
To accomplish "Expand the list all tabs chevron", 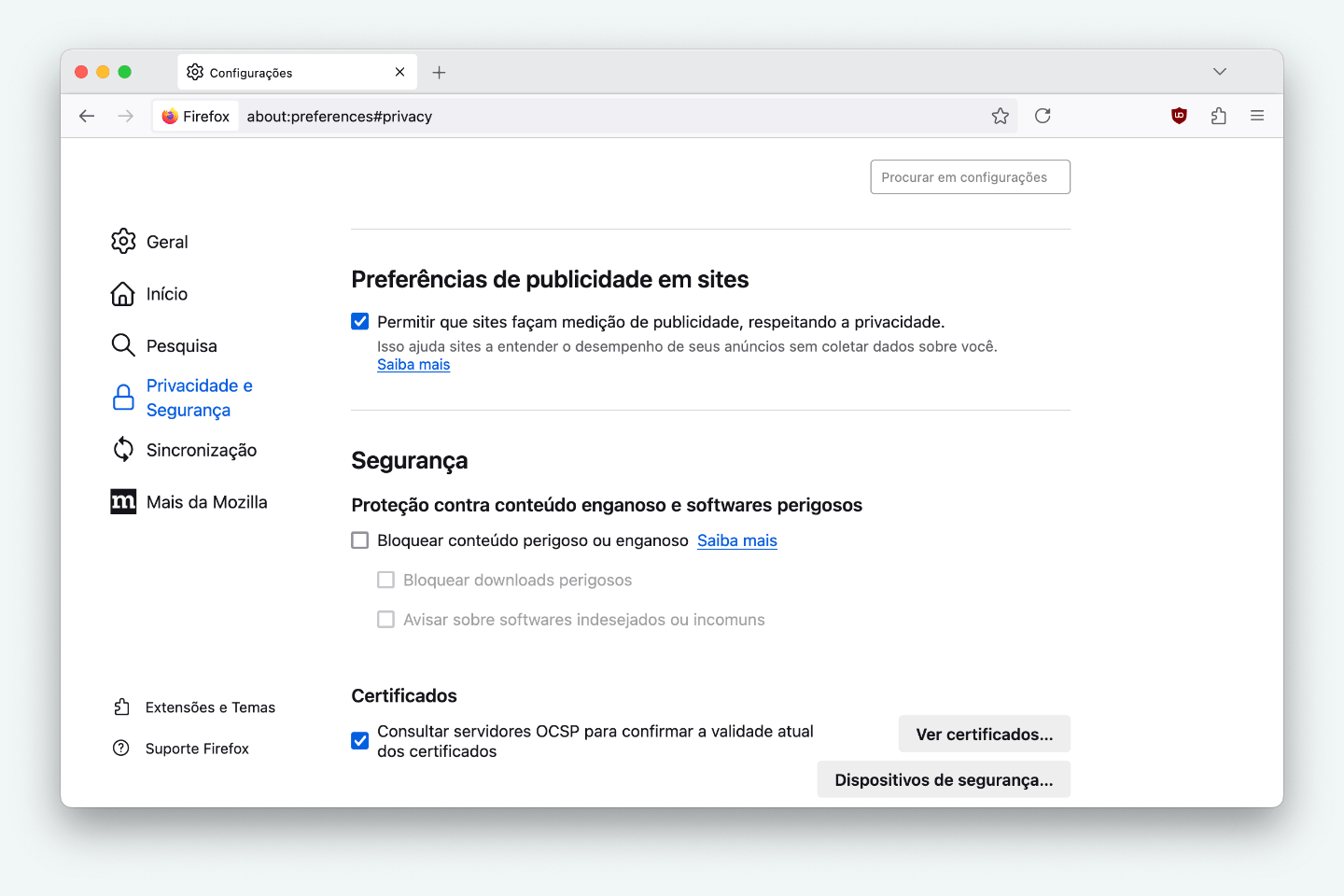I will point(1219,72).
